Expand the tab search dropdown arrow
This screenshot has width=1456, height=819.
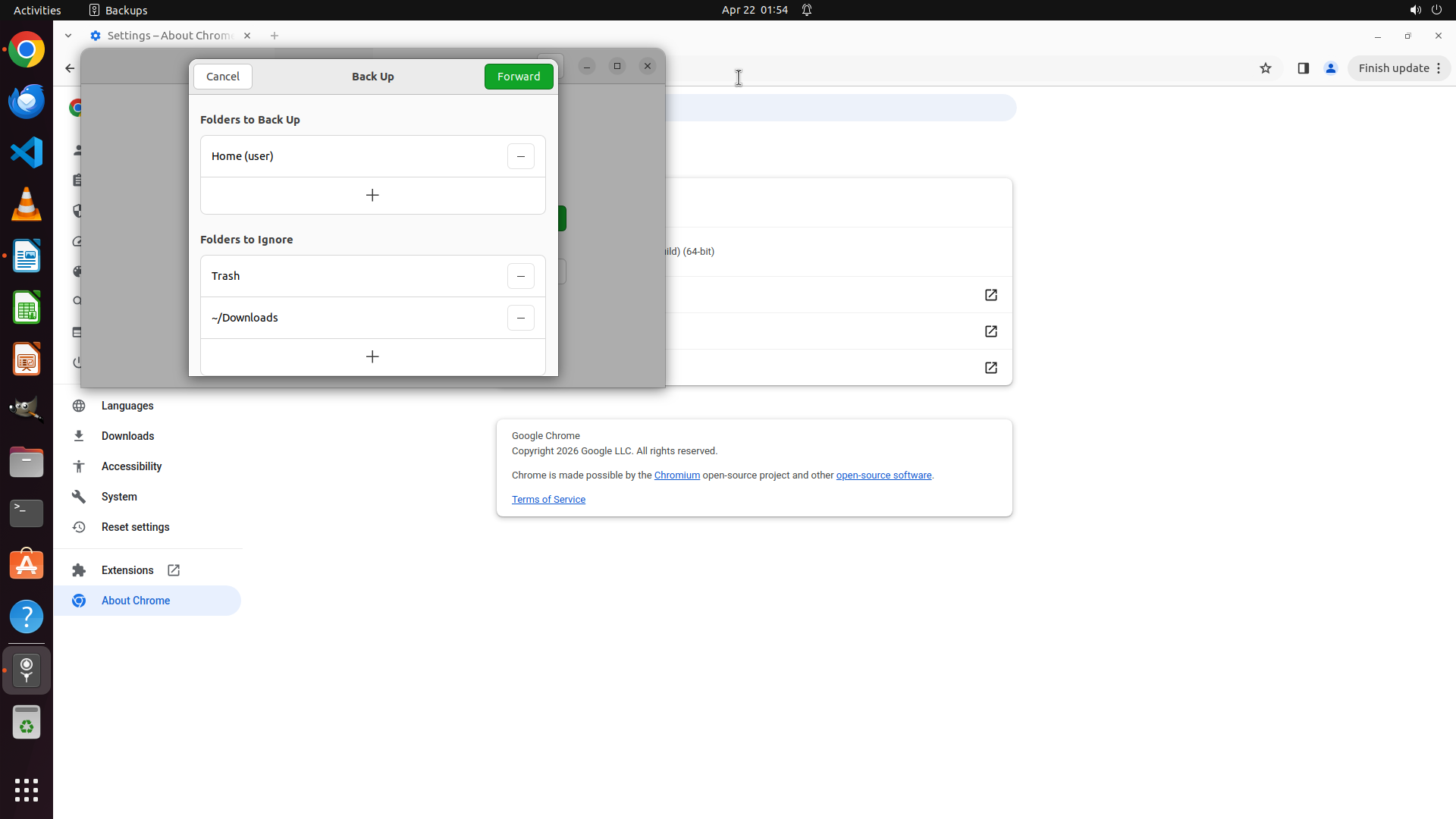point(68,36)
